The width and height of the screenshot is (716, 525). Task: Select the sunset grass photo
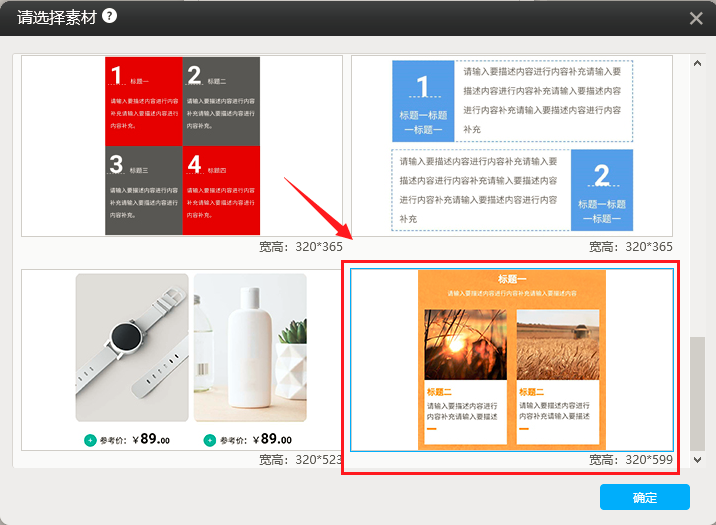tap(465, 344)
